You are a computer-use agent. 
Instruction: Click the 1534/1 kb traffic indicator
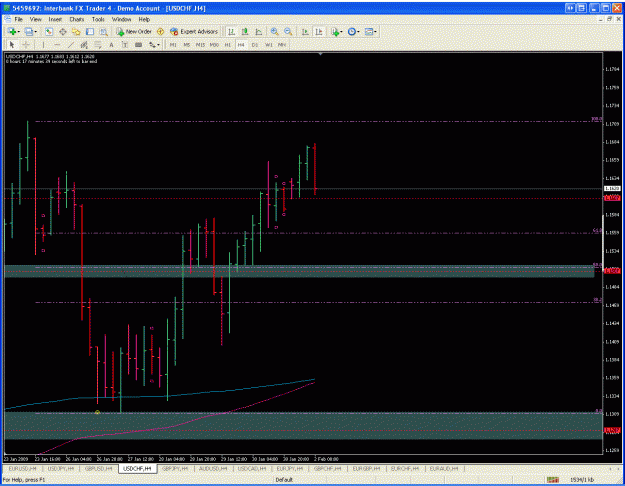click(582, 480)
